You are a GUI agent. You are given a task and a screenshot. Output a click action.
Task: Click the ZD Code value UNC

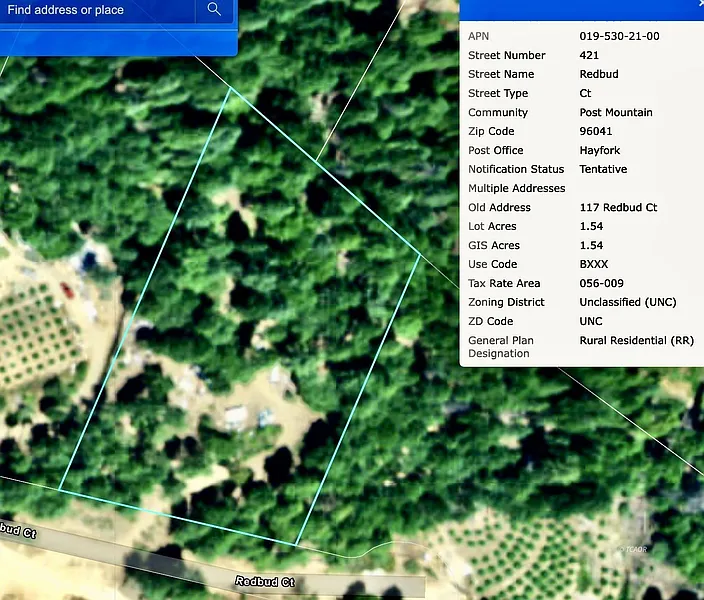591,322
